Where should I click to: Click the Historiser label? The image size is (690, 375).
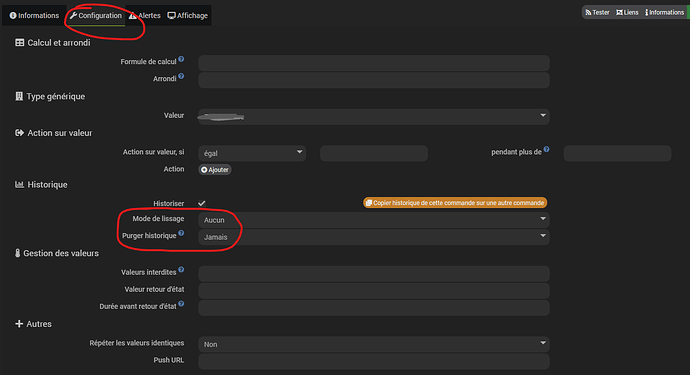click(169, 203)
